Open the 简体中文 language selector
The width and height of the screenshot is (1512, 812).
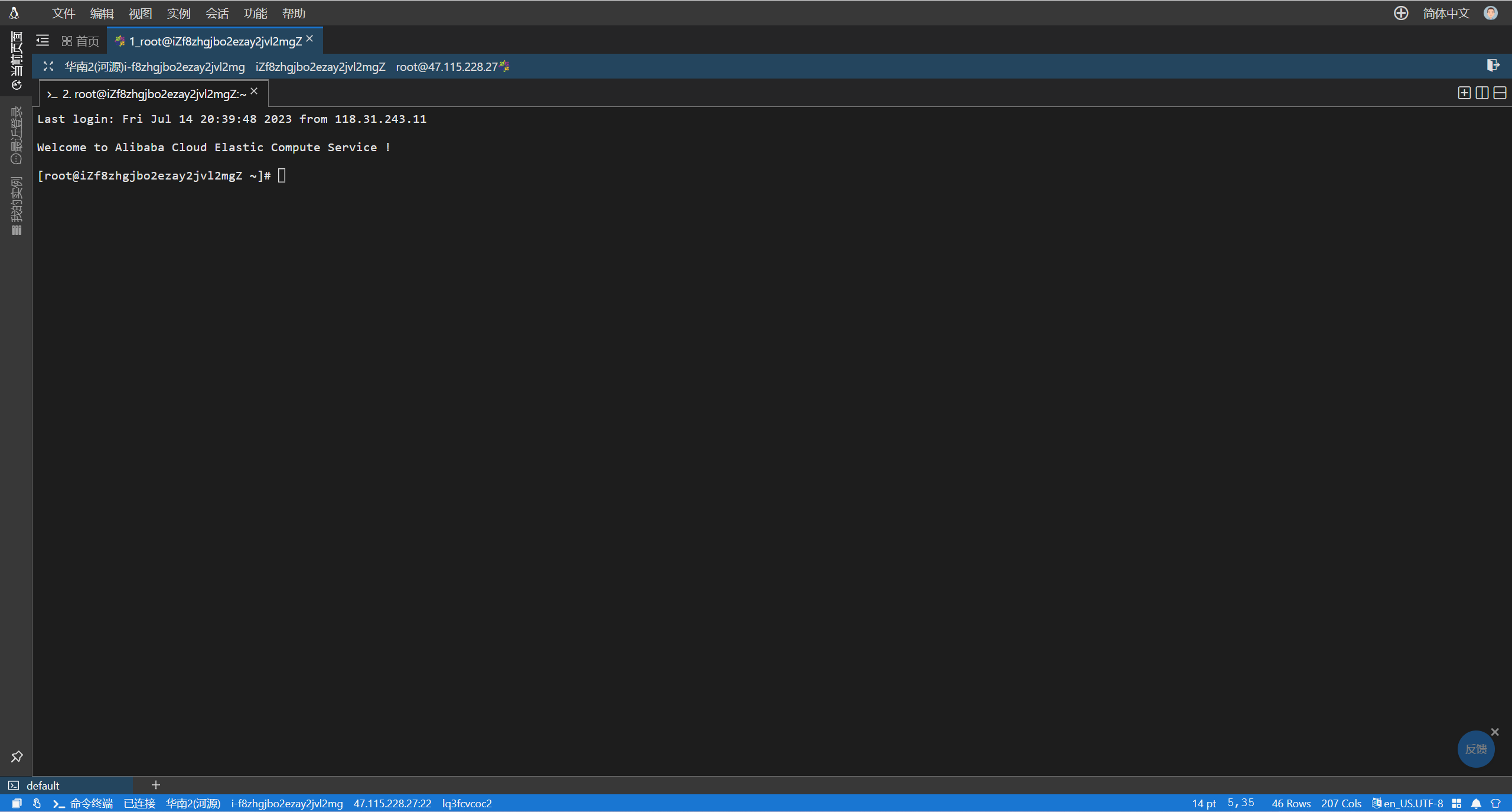1446,13
